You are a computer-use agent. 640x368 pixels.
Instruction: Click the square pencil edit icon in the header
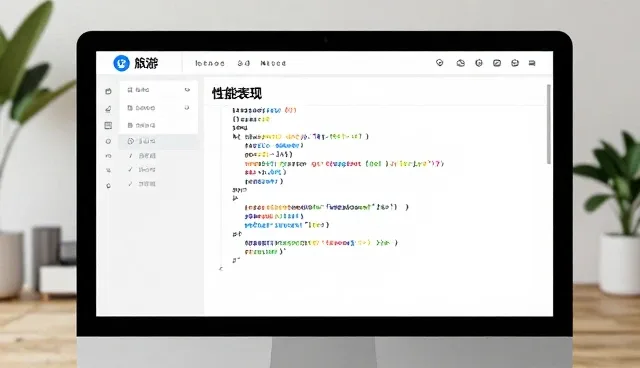point(497,63)
